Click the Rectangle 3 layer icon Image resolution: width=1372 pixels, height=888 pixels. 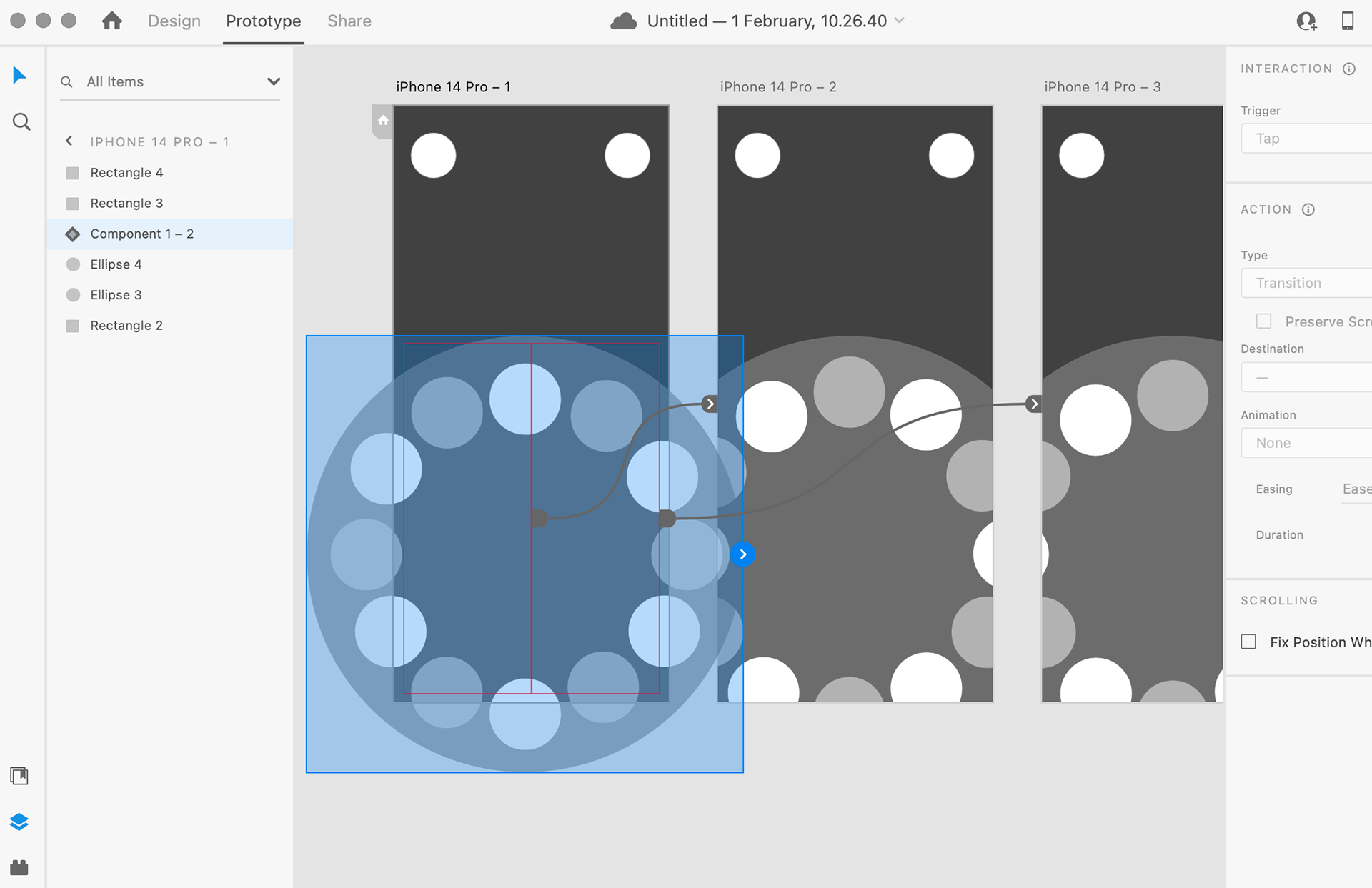click(x=72, y=204)
